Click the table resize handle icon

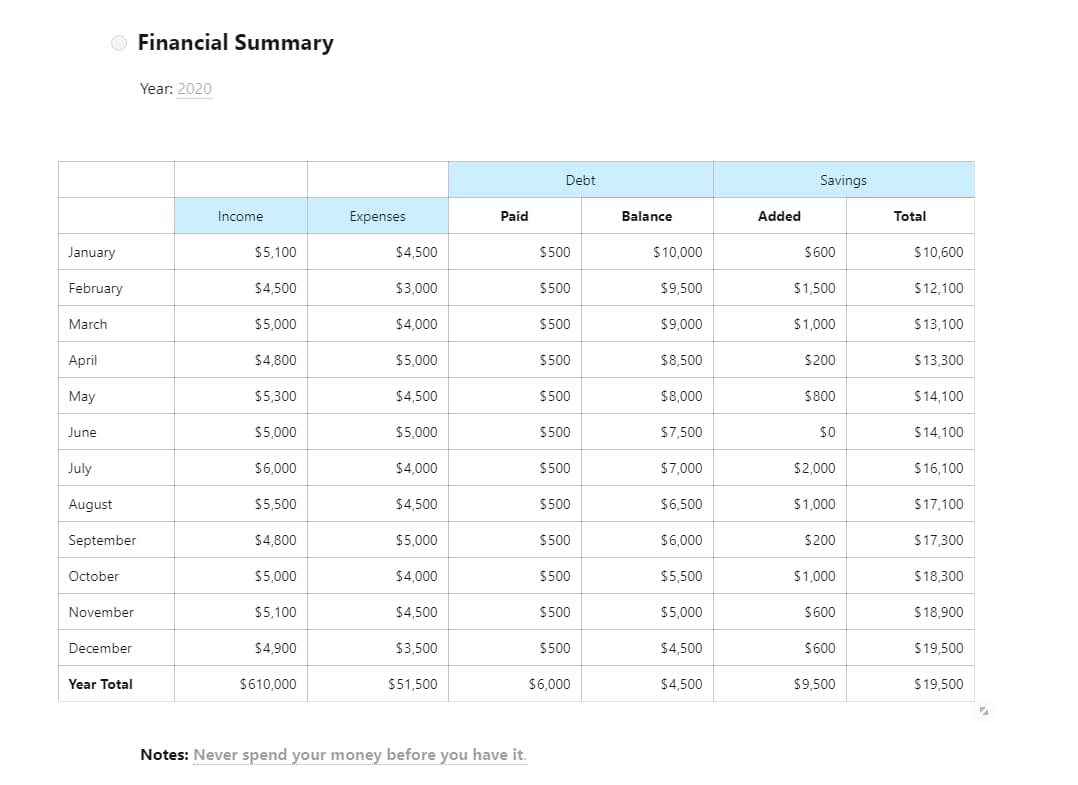[984, 712]
